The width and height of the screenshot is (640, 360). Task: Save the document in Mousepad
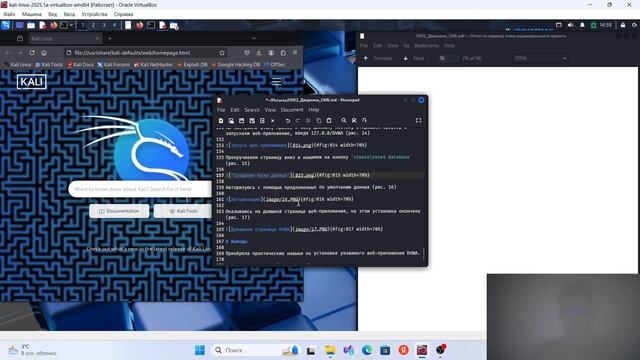[x=242, y=120]
